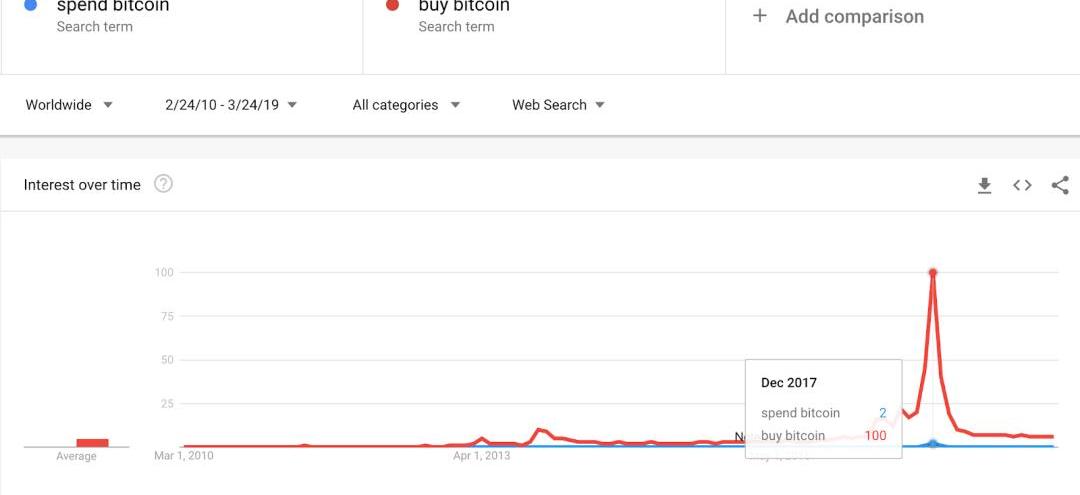Click the Dec 2017 peak data point
This screenshot has width=1080, height=495.
933,273
